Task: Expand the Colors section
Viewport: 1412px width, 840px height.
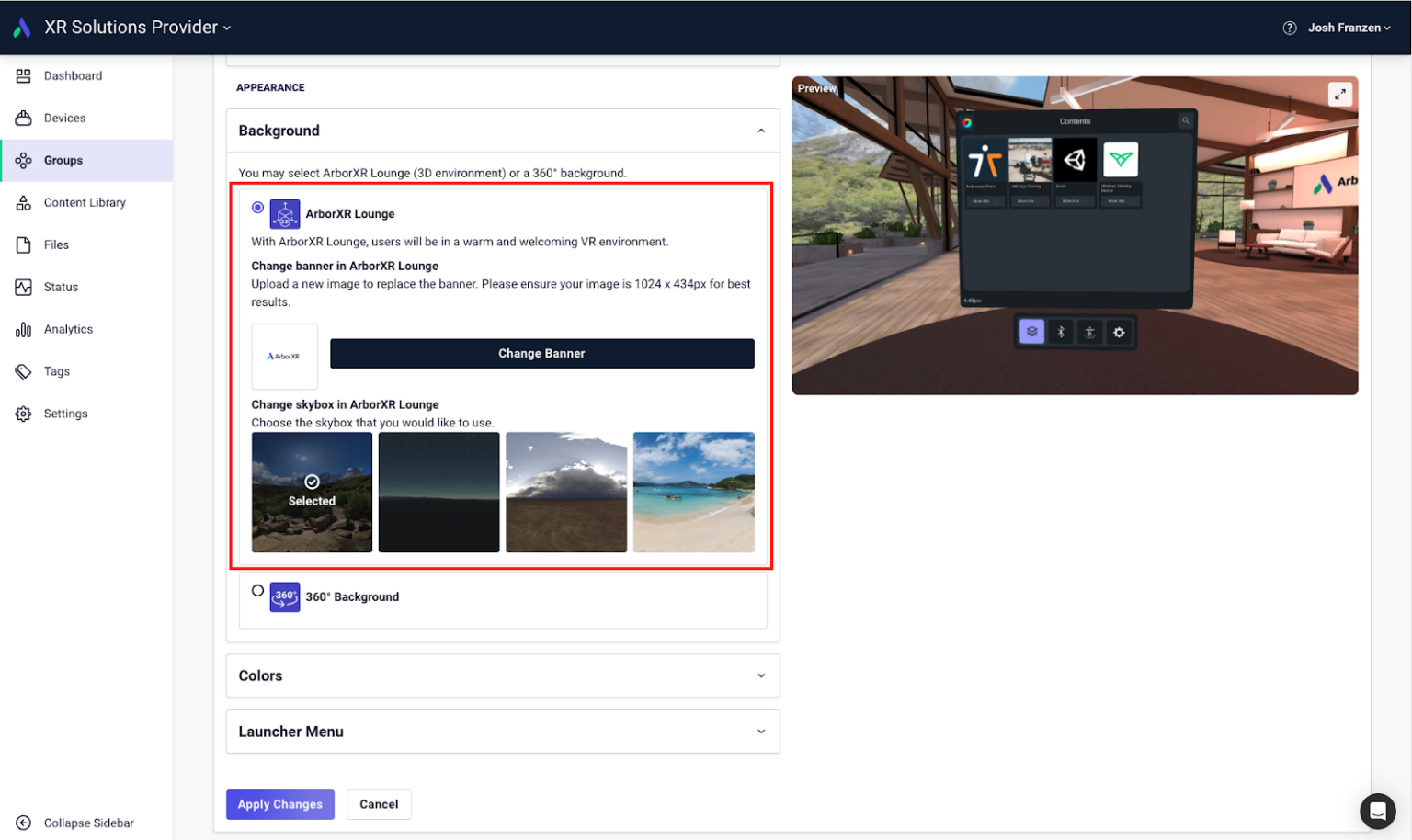Action: 761,675
